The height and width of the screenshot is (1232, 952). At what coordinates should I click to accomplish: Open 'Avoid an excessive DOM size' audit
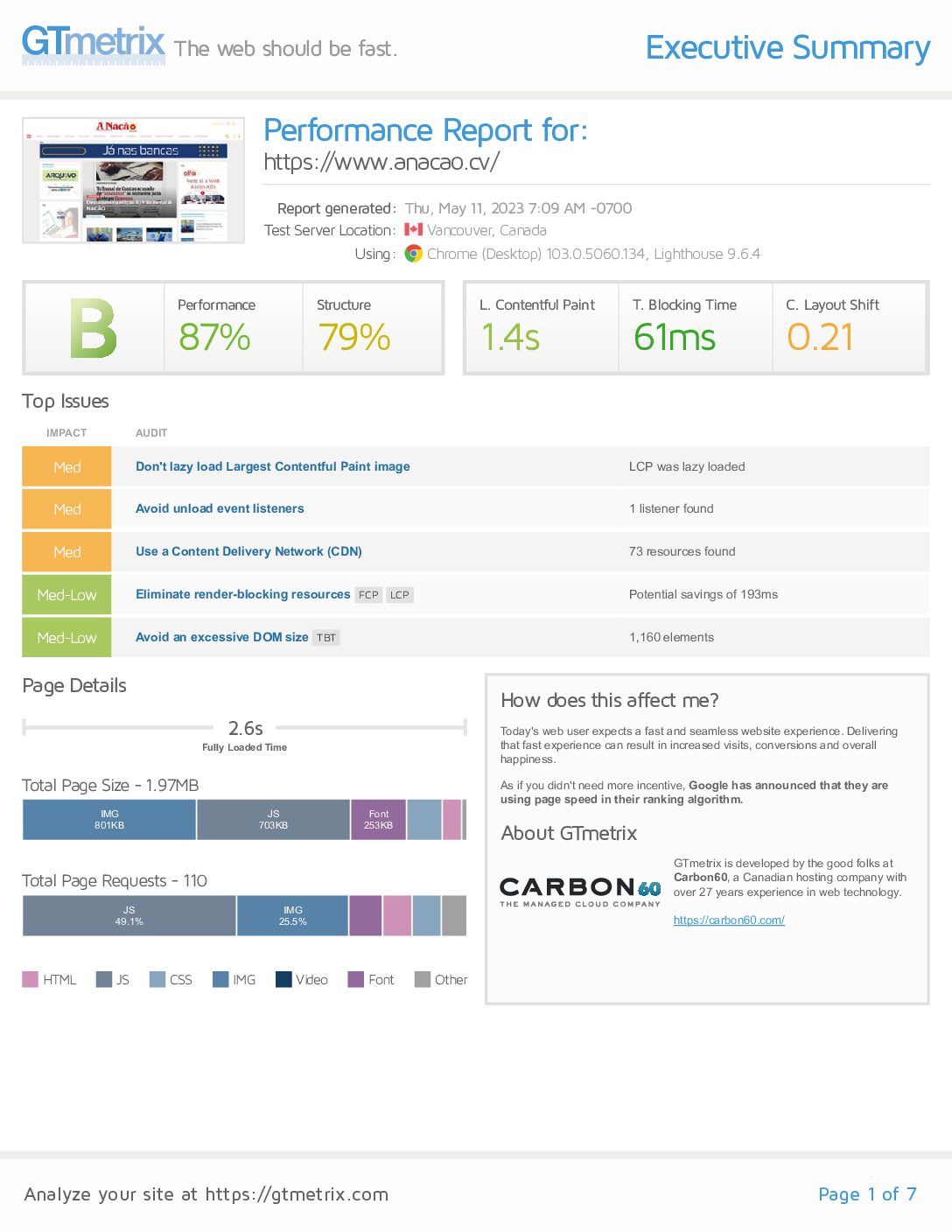point(221,637)
